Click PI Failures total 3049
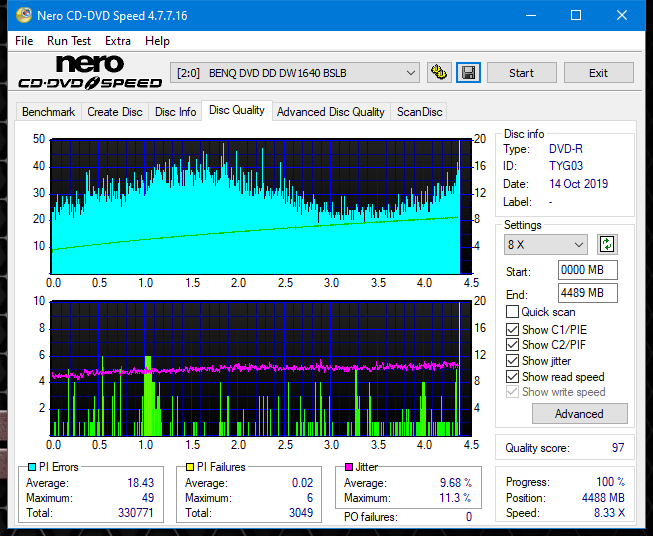This screenshot has width=653, height=536. tap(301, 512)
